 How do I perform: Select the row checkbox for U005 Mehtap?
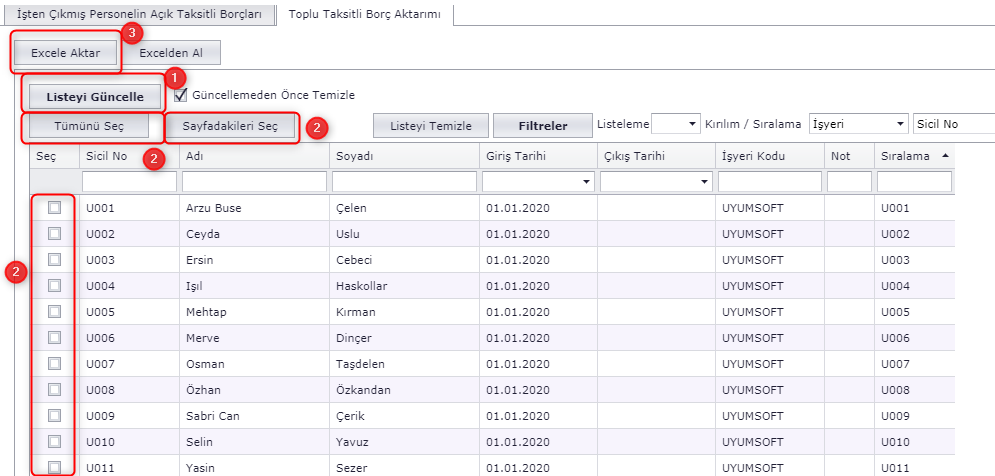(x=55, y=312)
